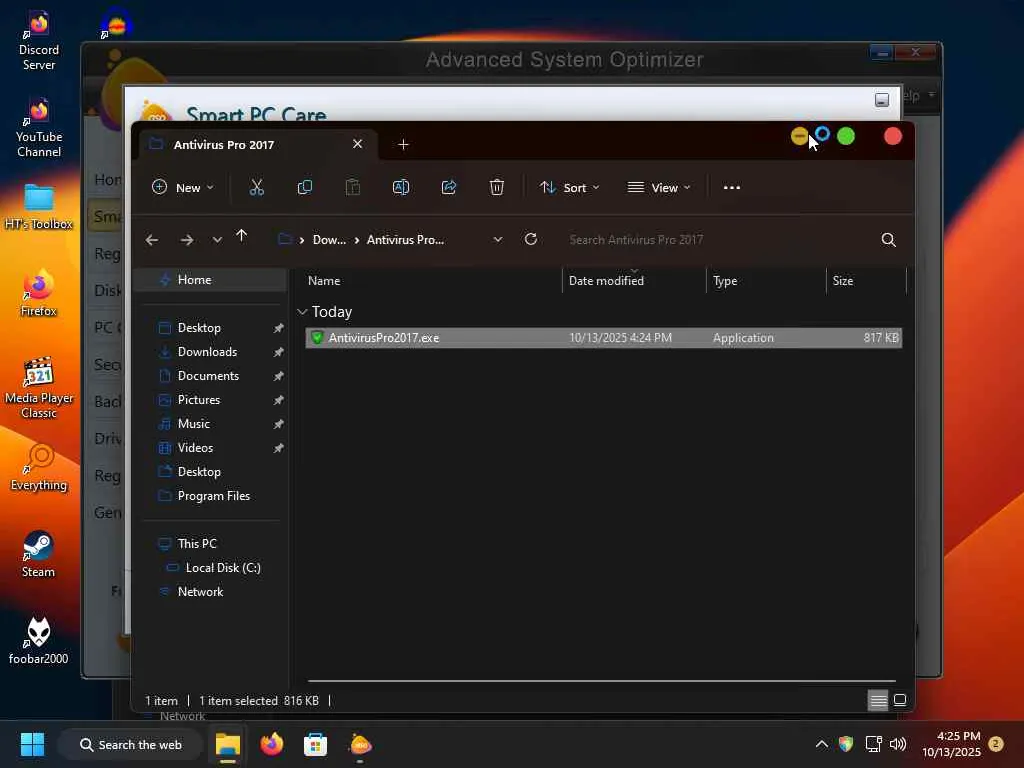Select AntivirusPro2017.exe file

(603, 338)
